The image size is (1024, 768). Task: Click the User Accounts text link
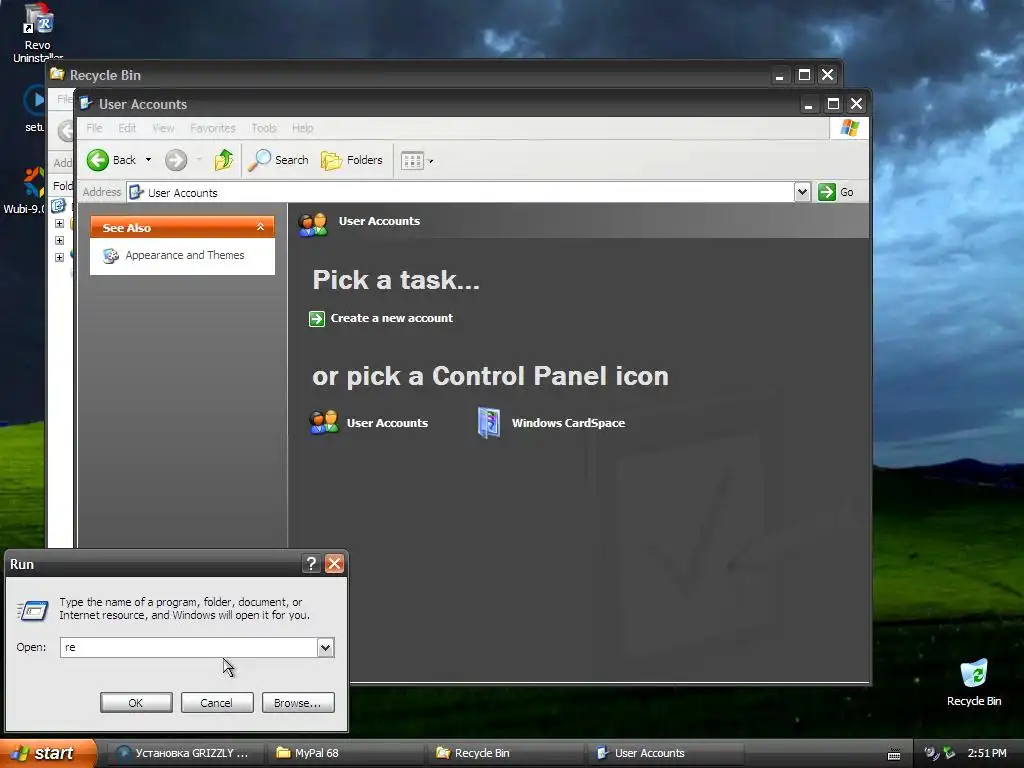click(387, 423)
